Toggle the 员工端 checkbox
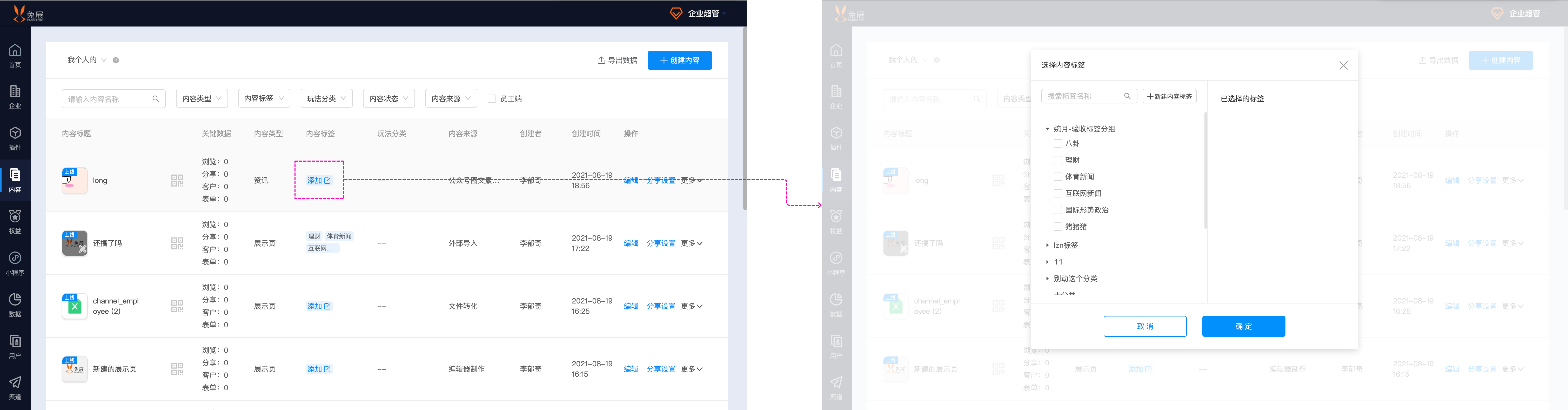This screenshot has width=1568, height=410. tap(492, 99)
